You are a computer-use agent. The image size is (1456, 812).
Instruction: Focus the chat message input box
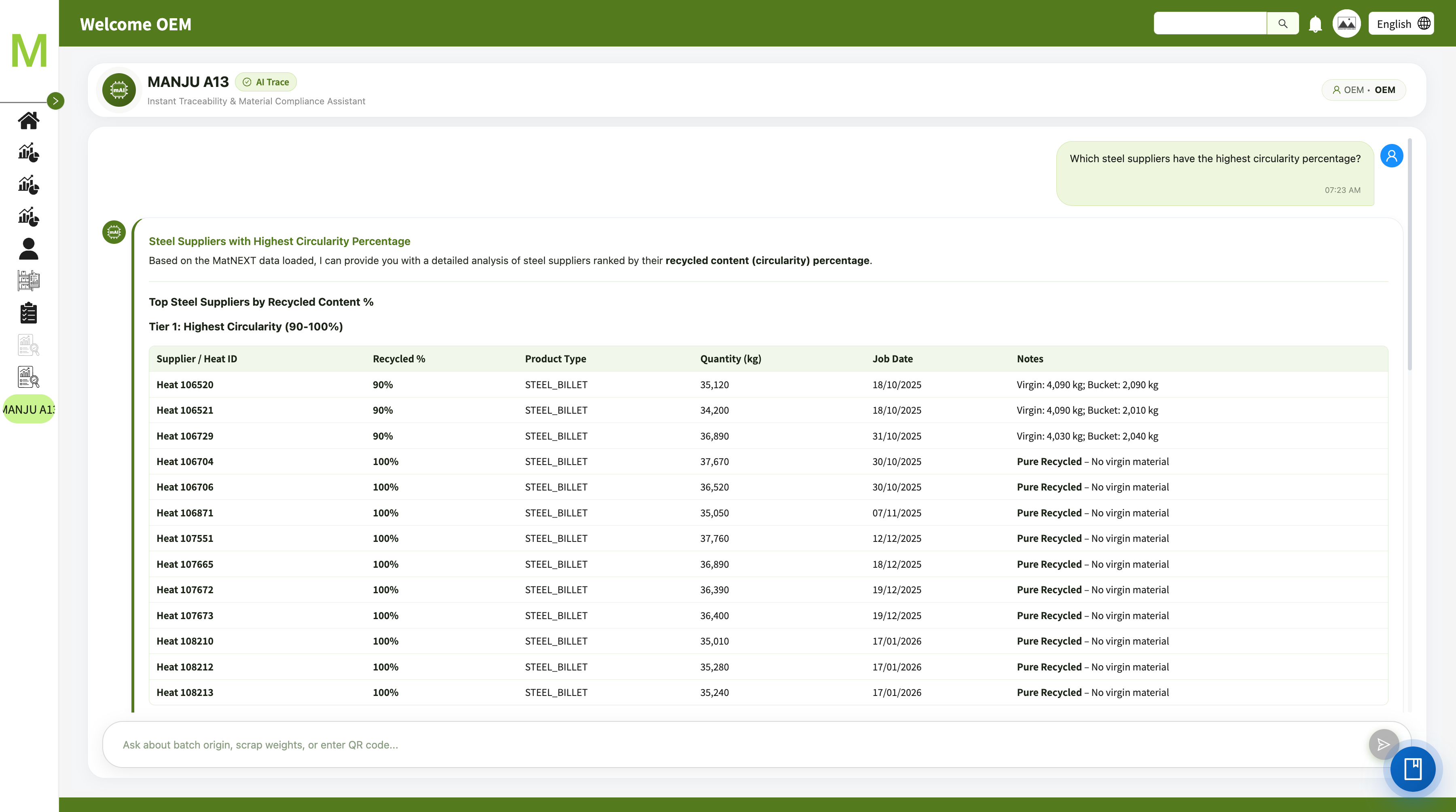tap(735, 745)
